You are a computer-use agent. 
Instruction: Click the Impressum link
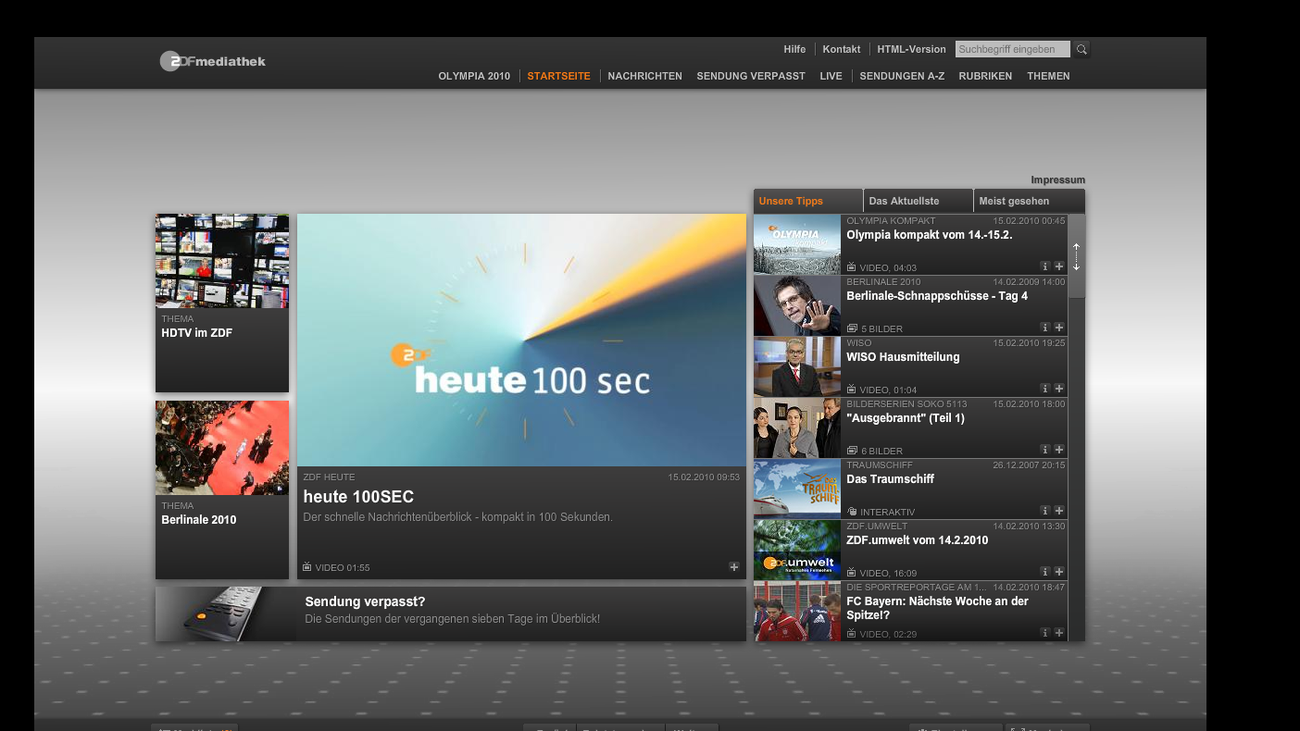[1057, 180]
